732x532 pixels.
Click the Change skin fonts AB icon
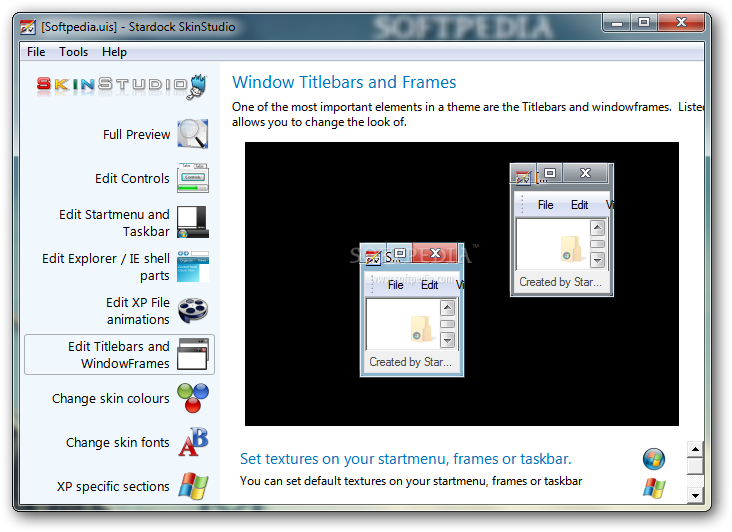click(193, 442)
